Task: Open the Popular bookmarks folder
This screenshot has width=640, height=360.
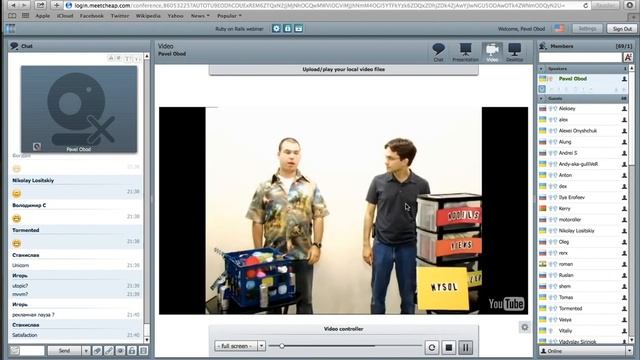Action: (x=229, y=16)
